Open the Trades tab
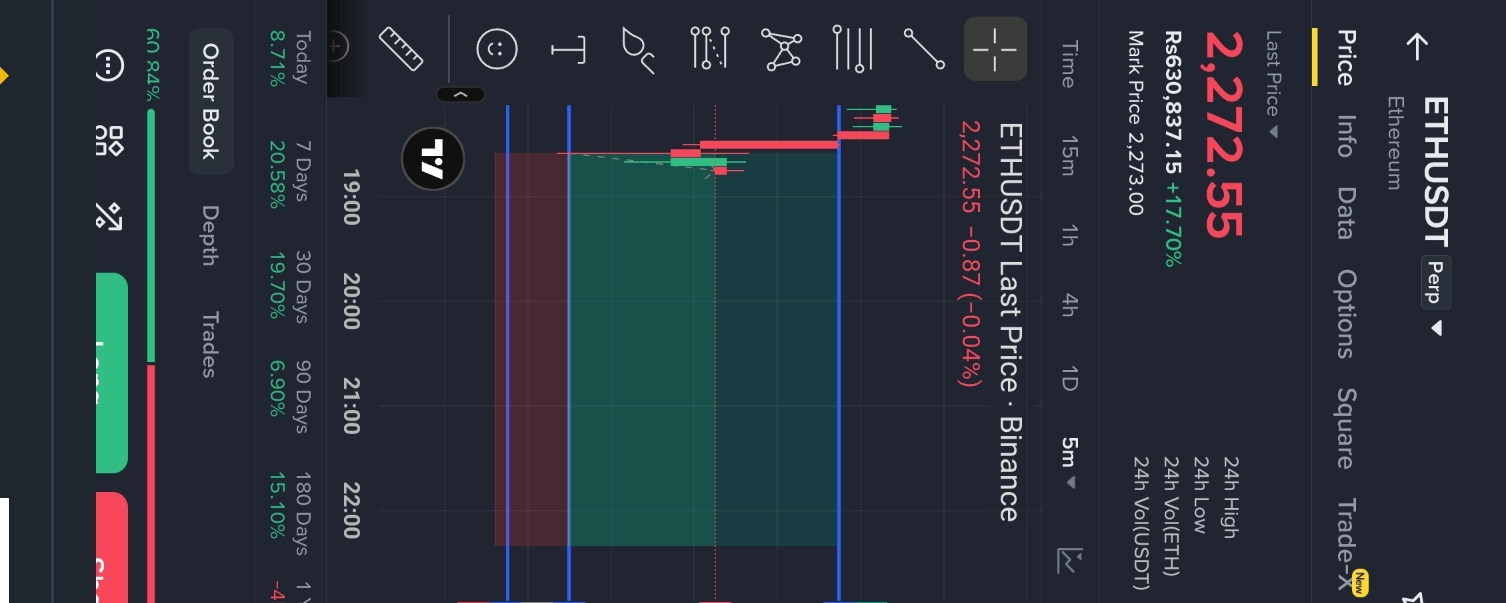 (209, 345)
